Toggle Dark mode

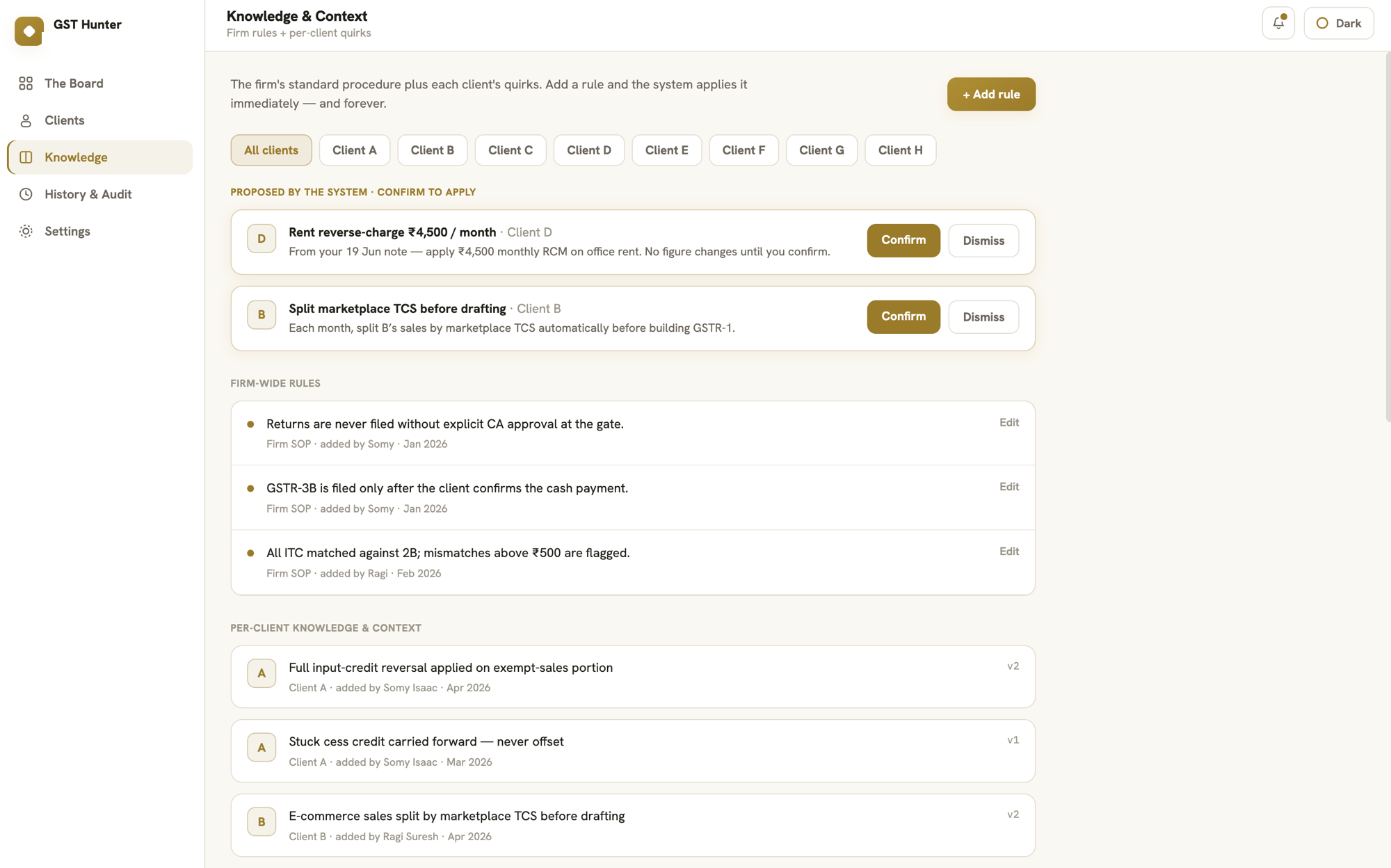[1338, 23]
